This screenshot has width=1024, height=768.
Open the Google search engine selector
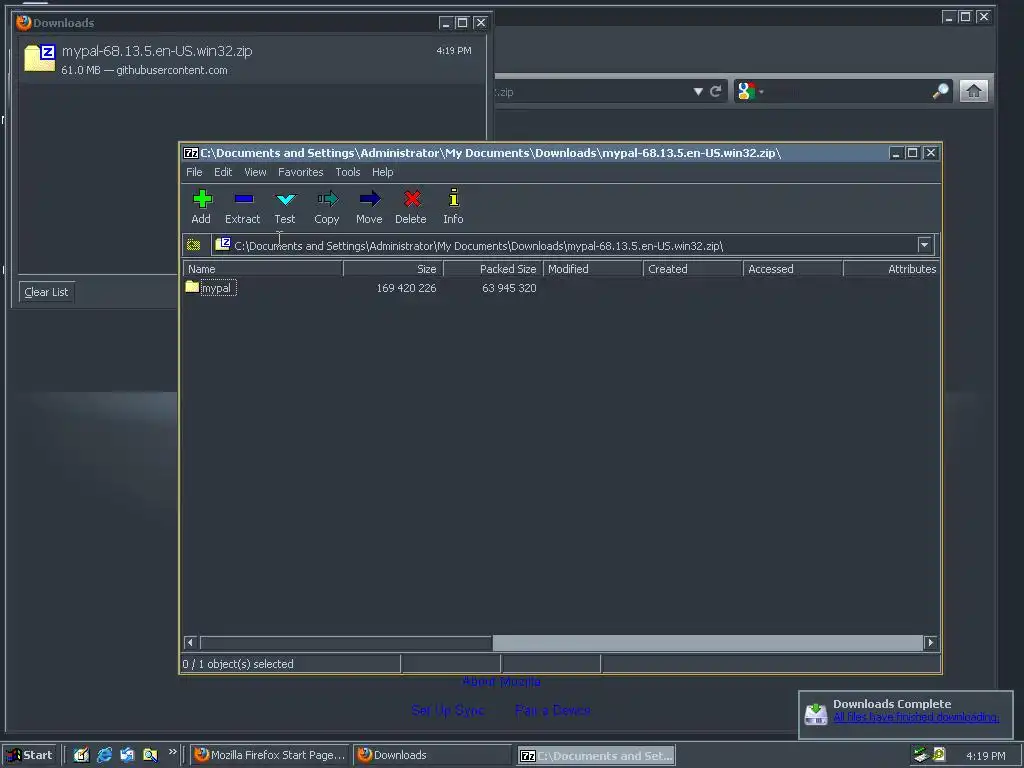(750, 91)
